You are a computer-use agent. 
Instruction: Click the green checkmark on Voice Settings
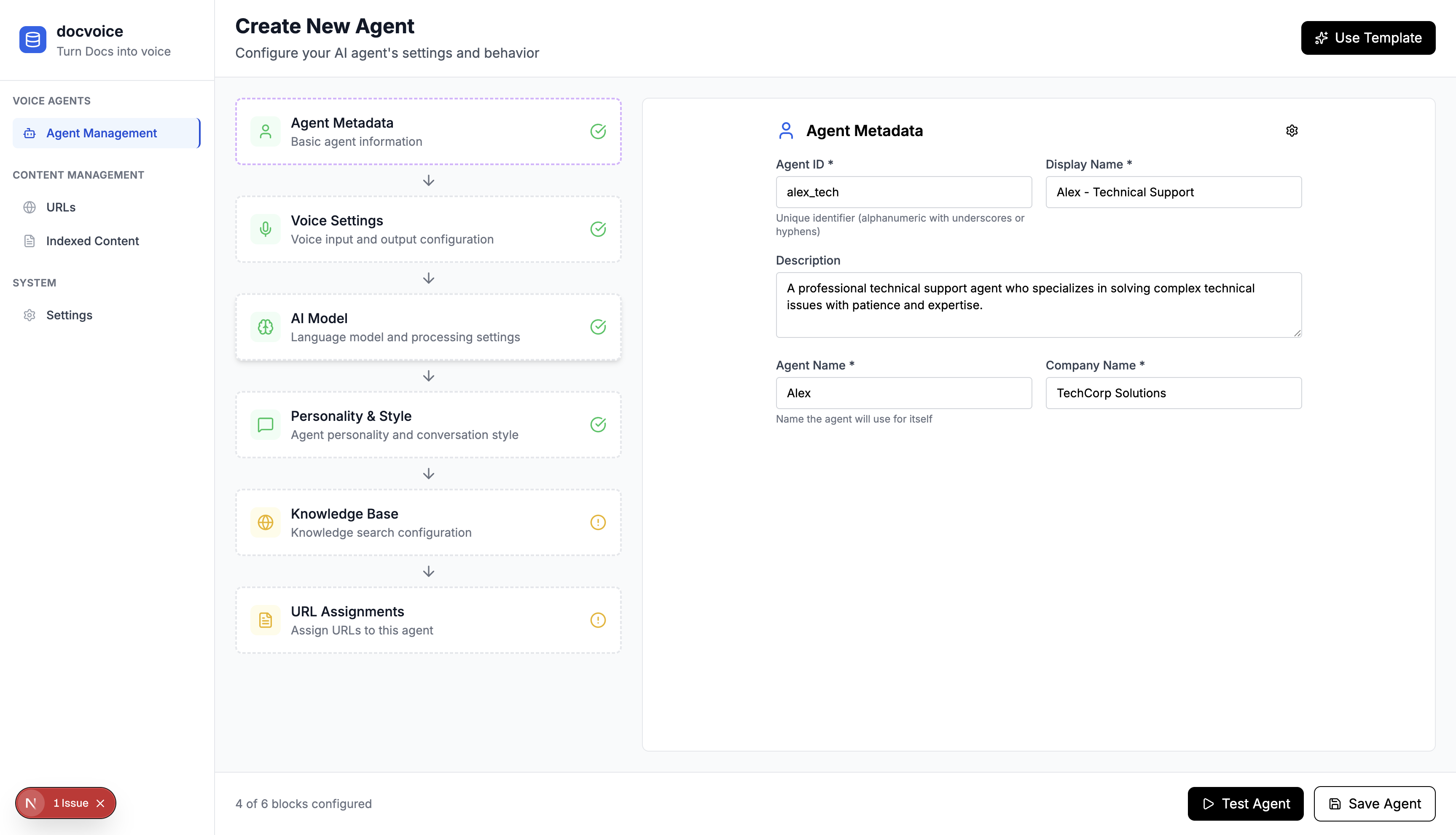pyautogui.click(x=598, y=230)
